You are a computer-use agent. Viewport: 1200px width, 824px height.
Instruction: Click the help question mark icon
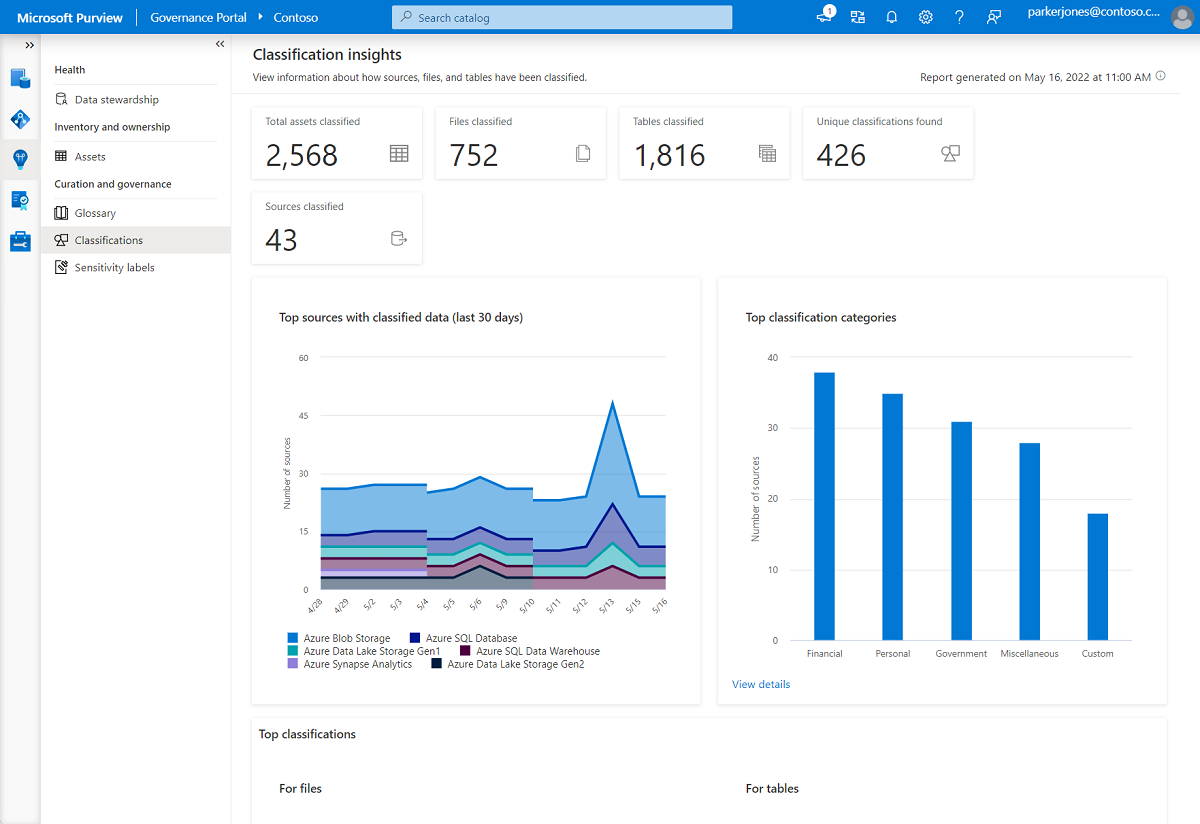959,17
